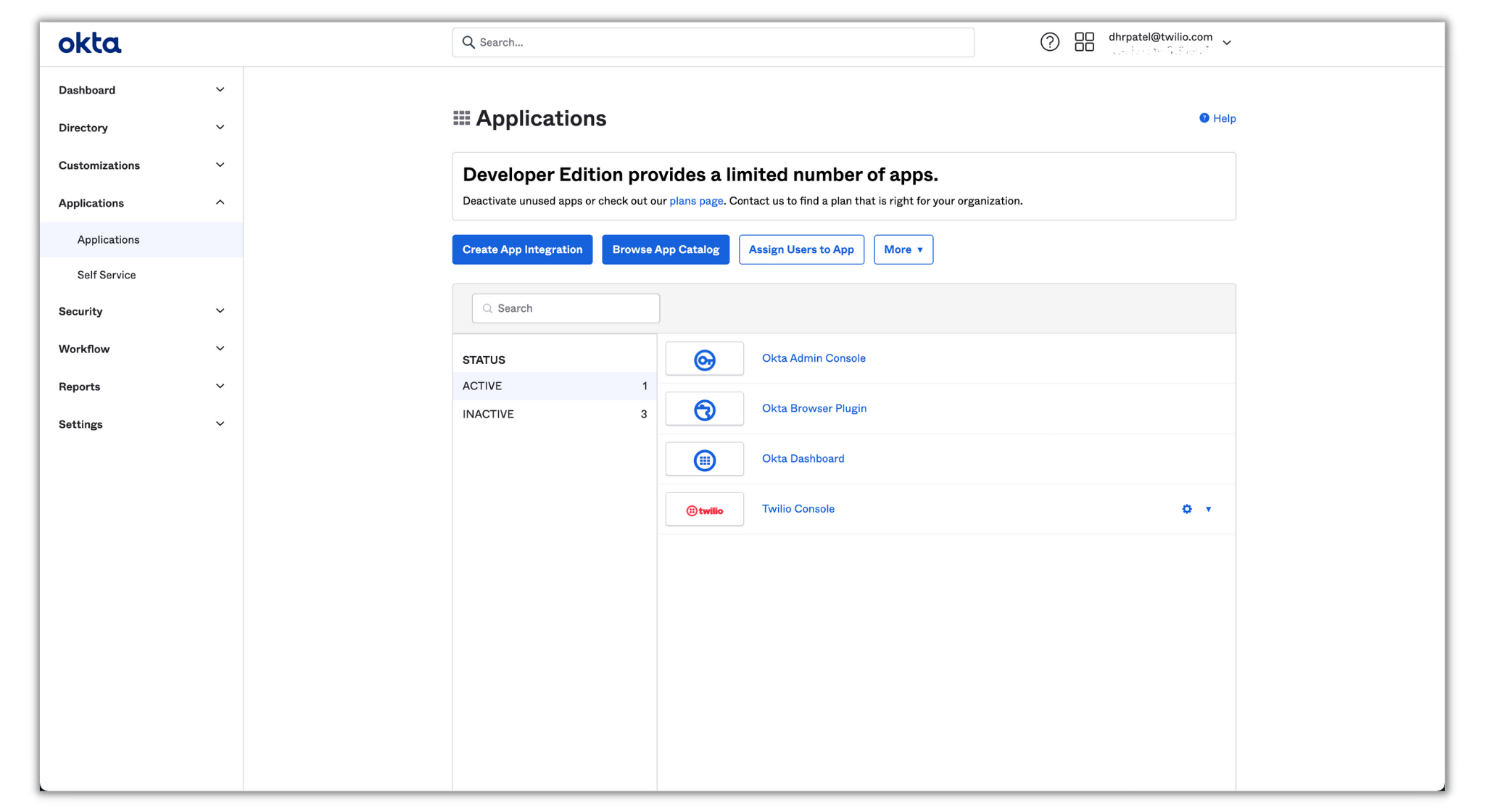Toggle the Twilio Console action dropdown
Viewport: 1485px width, 812px height.
coord(1208,509)
